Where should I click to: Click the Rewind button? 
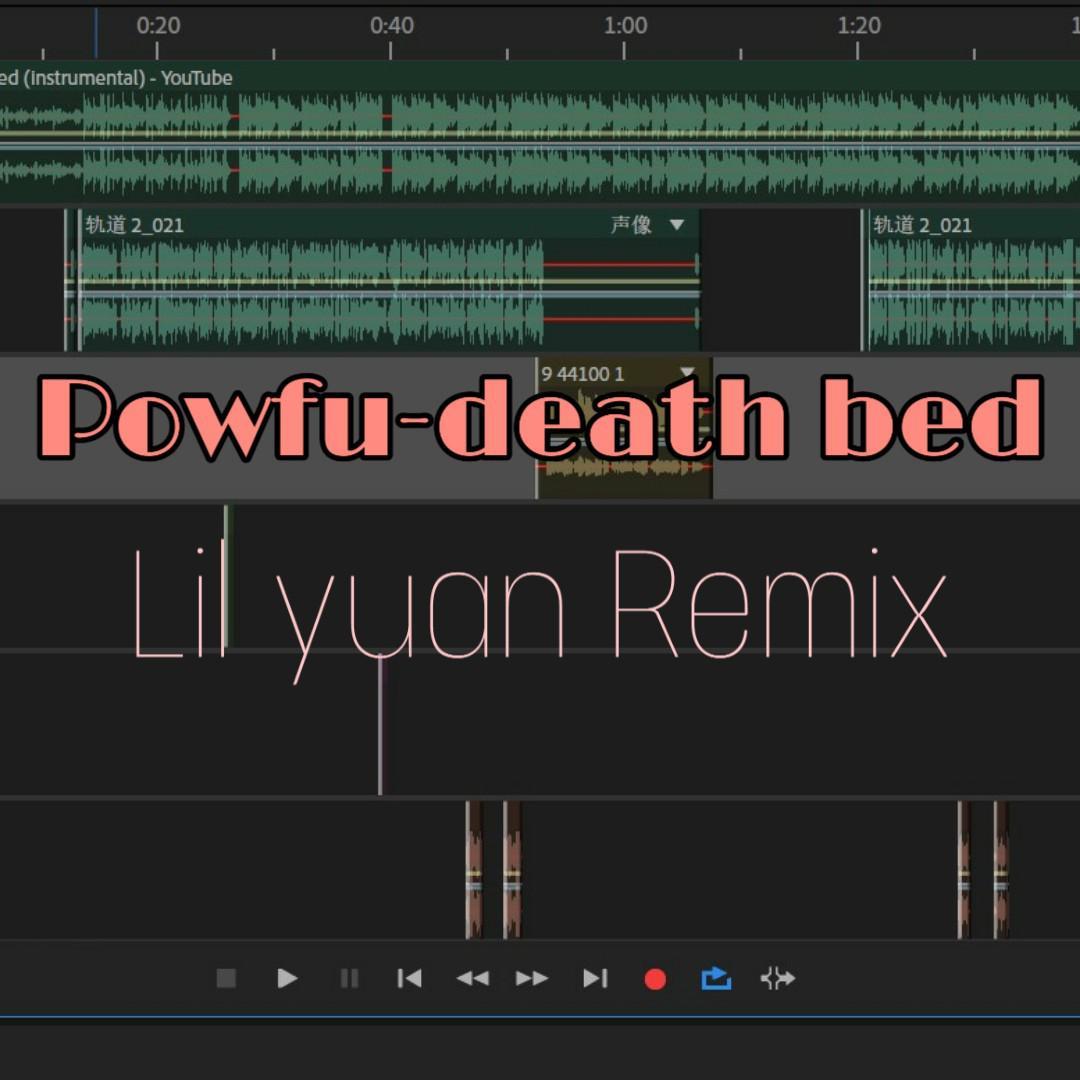point(472,978)
